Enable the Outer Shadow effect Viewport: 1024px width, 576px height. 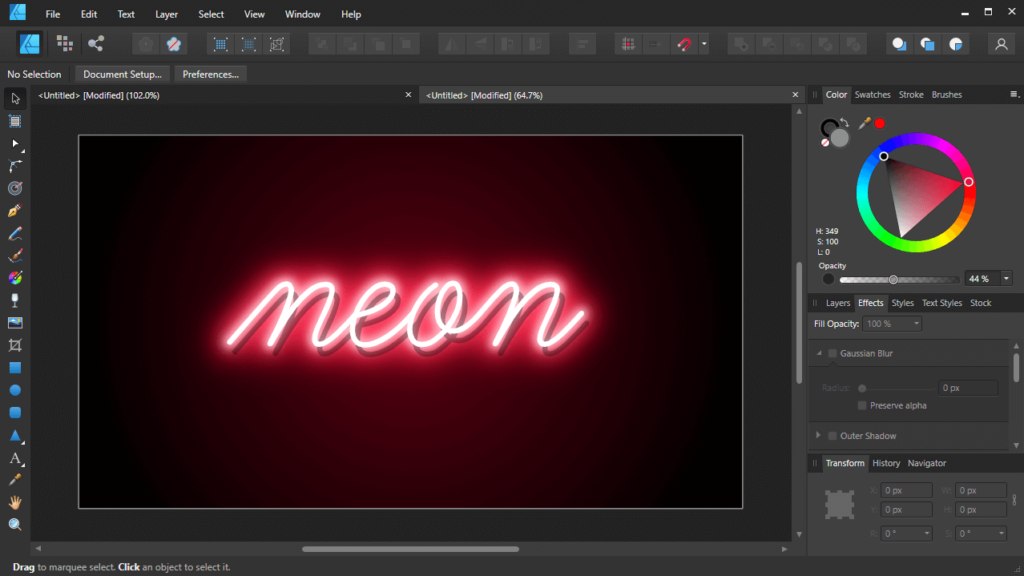coord(833,436)
